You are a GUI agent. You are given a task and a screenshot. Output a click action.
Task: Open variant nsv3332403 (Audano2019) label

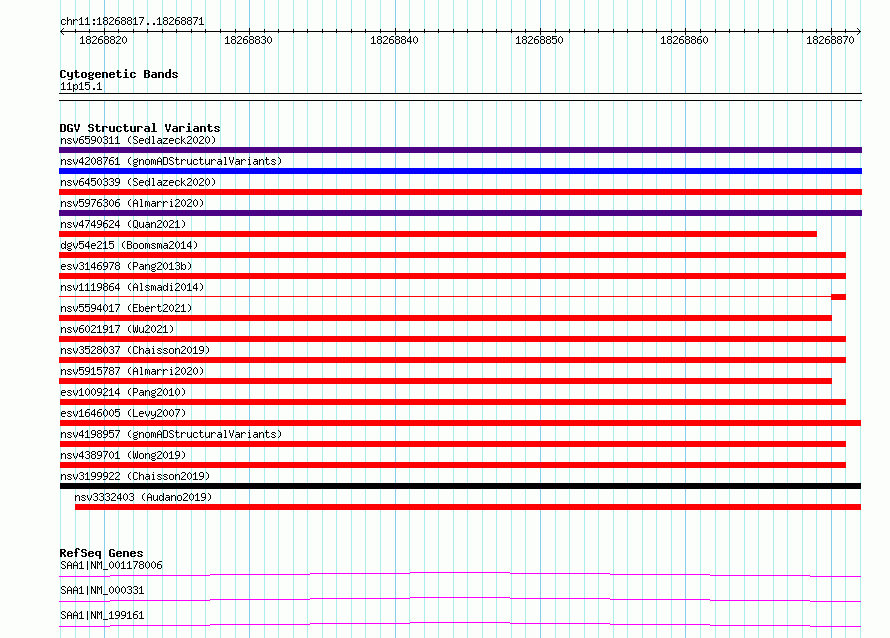coord(143,497)
